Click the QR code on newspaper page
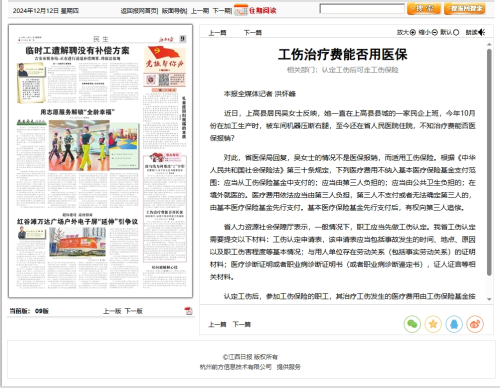The image size is (500, 388). [164, 80]
